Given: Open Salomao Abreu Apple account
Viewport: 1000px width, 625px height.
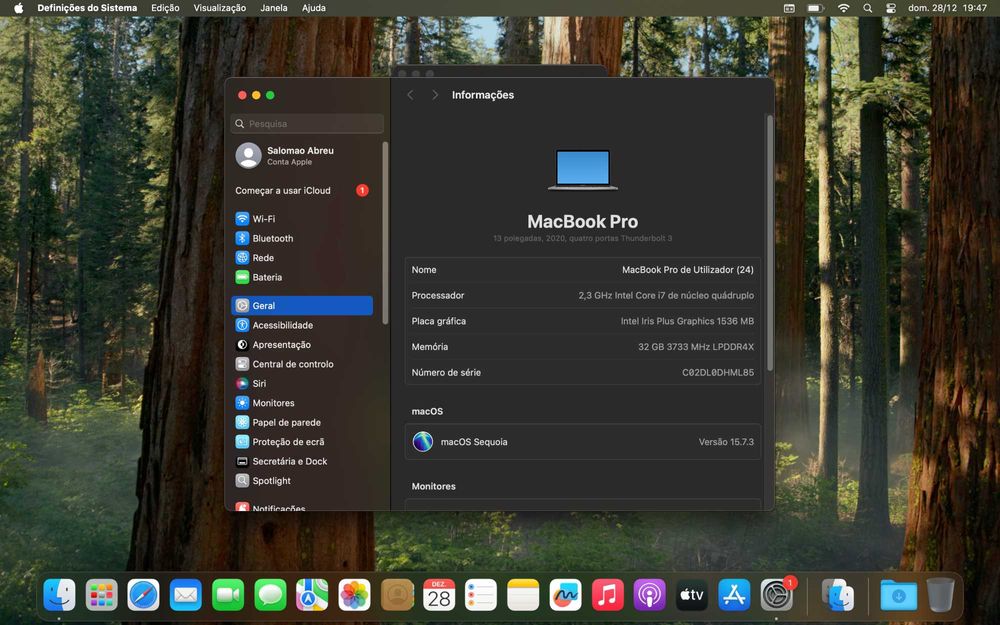Looking at the screenshot, I should point(302,155).
